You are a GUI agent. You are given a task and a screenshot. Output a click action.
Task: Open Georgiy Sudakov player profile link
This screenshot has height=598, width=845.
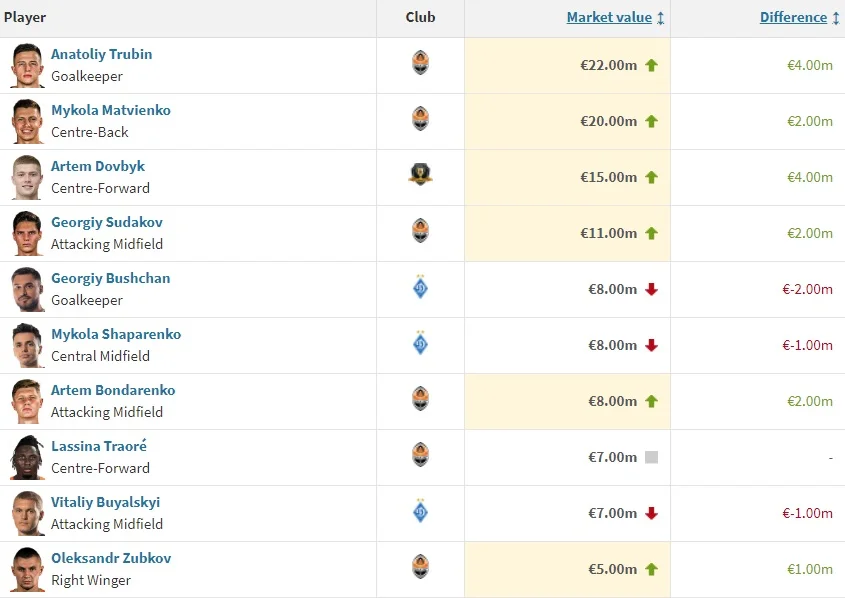tap(107, 222)
